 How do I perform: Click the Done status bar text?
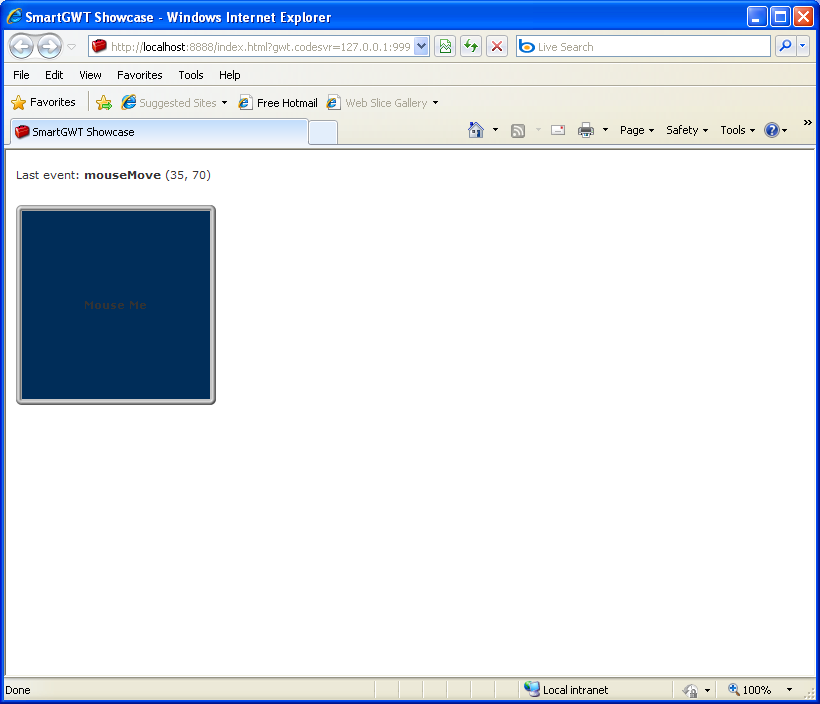17,690
